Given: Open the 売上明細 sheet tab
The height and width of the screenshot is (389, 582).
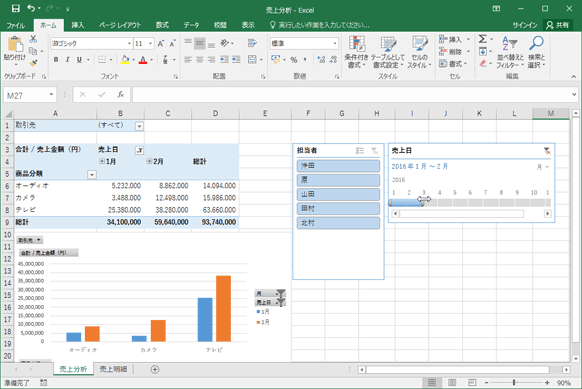Looking at the screenshot, I should pos(113,369).
